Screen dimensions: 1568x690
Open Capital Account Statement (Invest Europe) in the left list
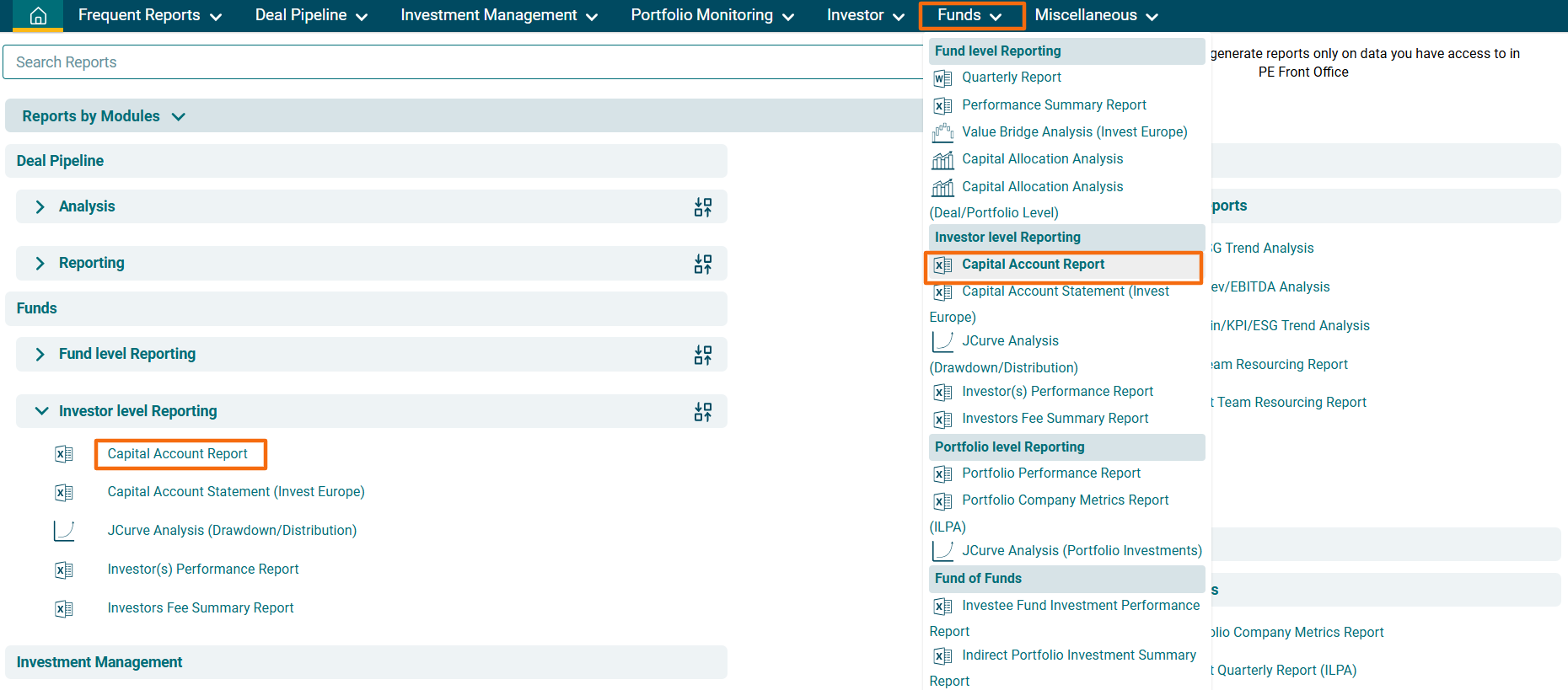[236, 492]
